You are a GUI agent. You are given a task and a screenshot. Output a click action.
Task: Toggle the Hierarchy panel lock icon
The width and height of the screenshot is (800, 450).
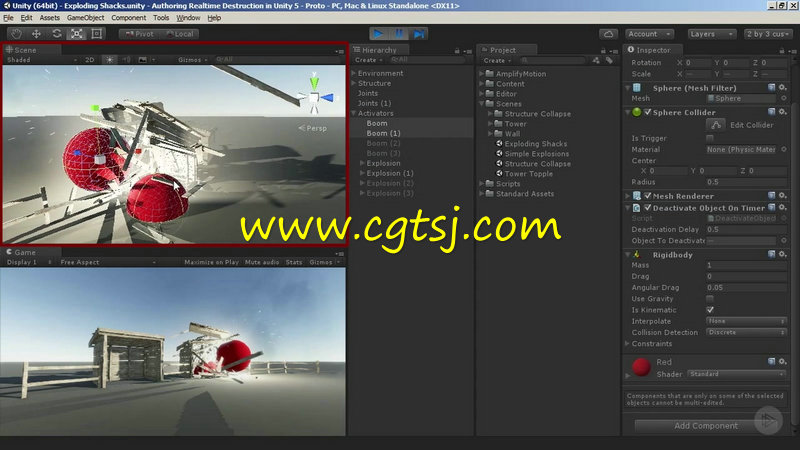tap(457, 51)
